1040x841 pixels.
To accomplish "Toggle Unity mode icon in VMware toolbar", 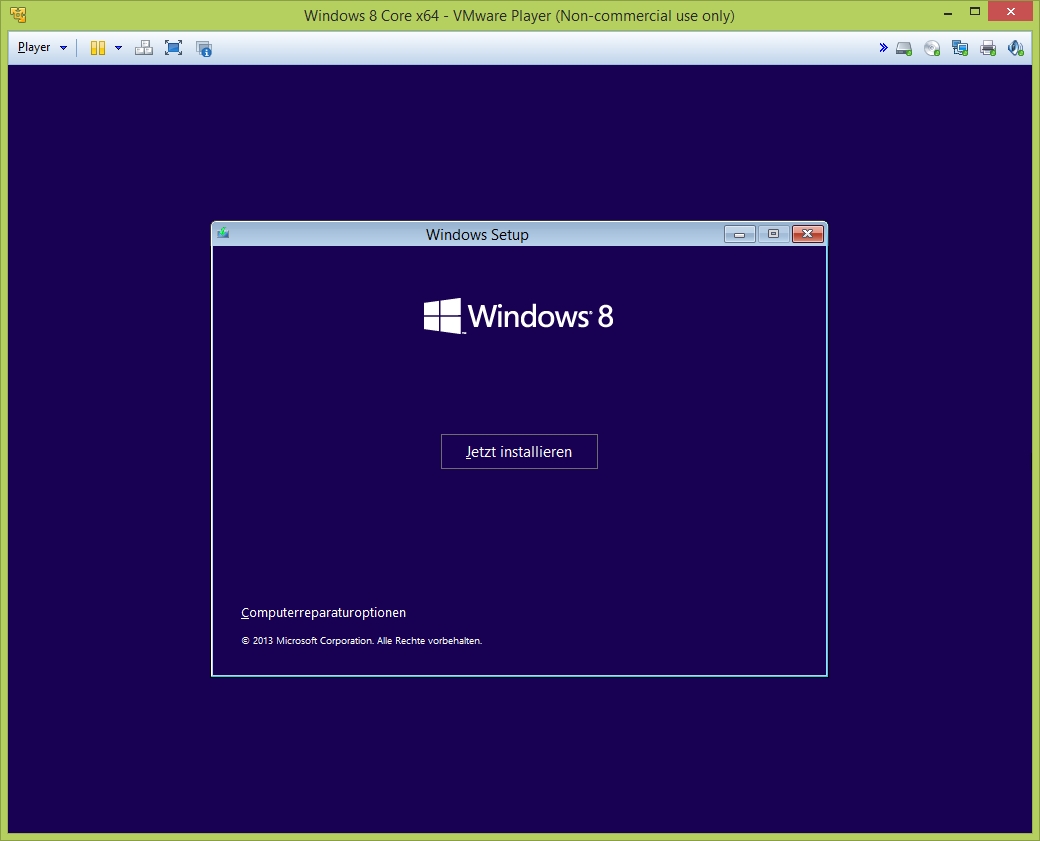I will click(x=204, y=48).
